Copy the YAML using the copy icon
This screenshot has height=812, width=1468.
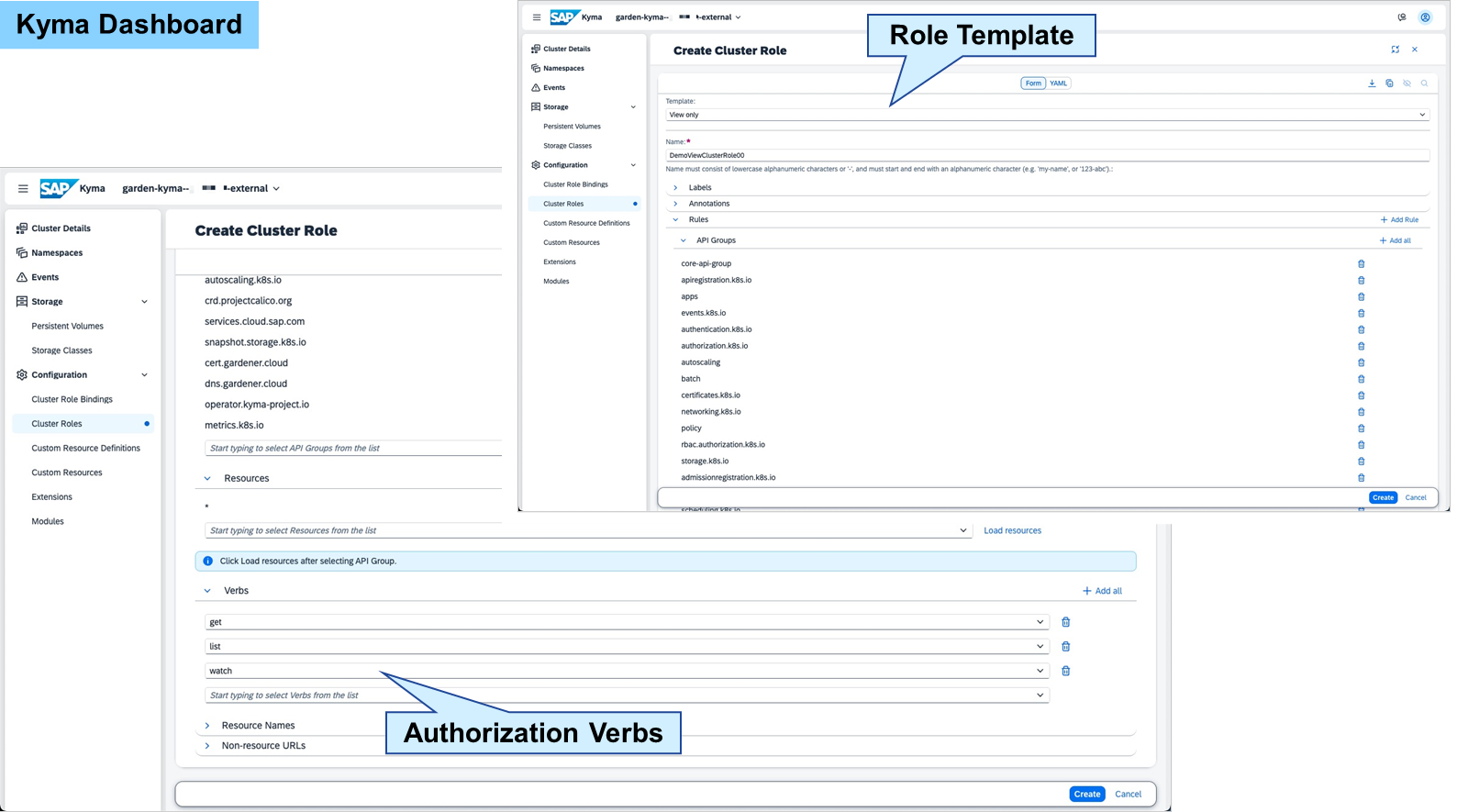1389,83
